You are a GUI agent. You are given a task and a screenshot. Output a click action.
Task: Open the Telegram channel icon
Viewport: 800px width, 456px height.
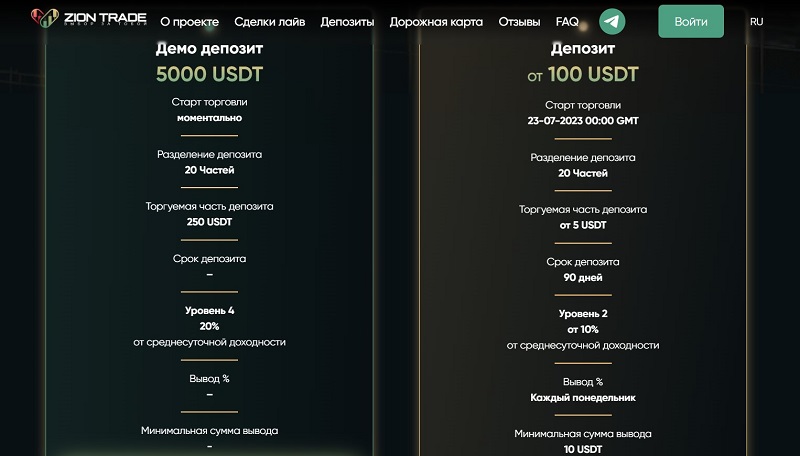click(x=612, y=21)
